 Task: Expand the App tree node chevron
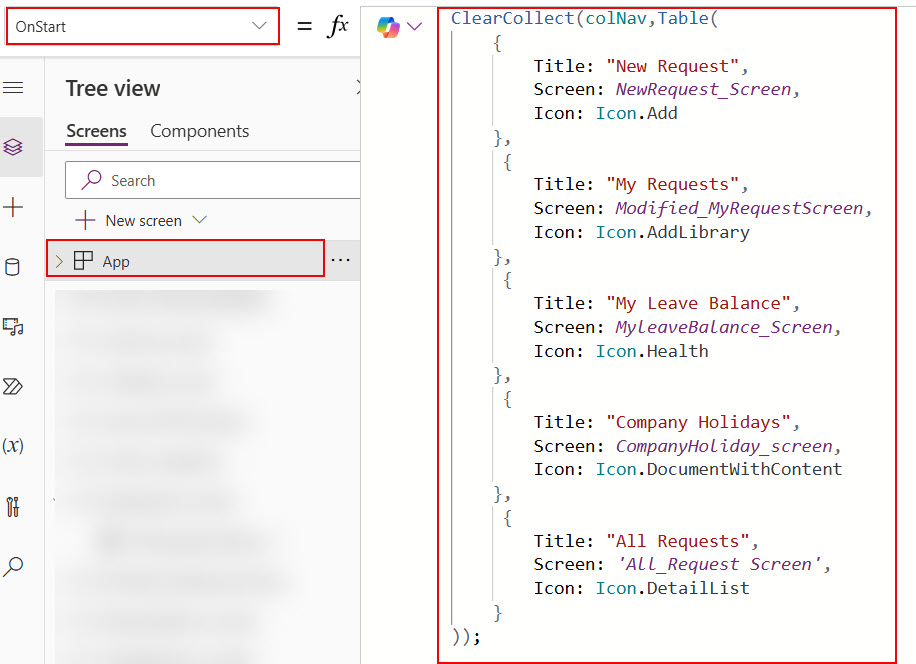point(59,262)
